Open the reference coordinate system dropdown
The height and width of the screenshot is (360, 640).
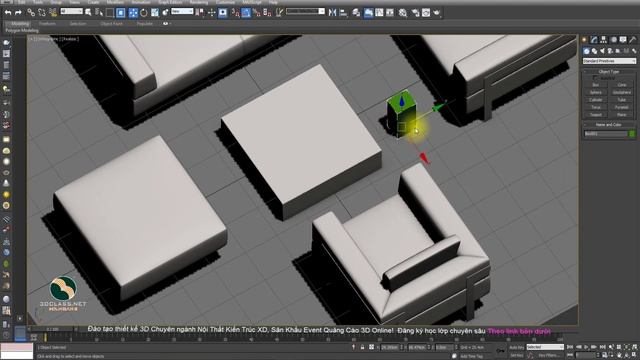click(182, 11)
